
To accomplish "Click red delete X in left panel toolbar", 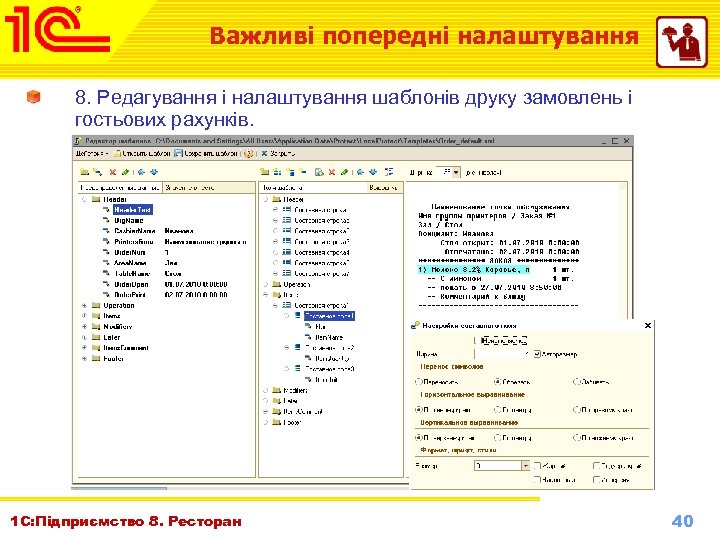I will pyautogui.click(x=112, y=172).
